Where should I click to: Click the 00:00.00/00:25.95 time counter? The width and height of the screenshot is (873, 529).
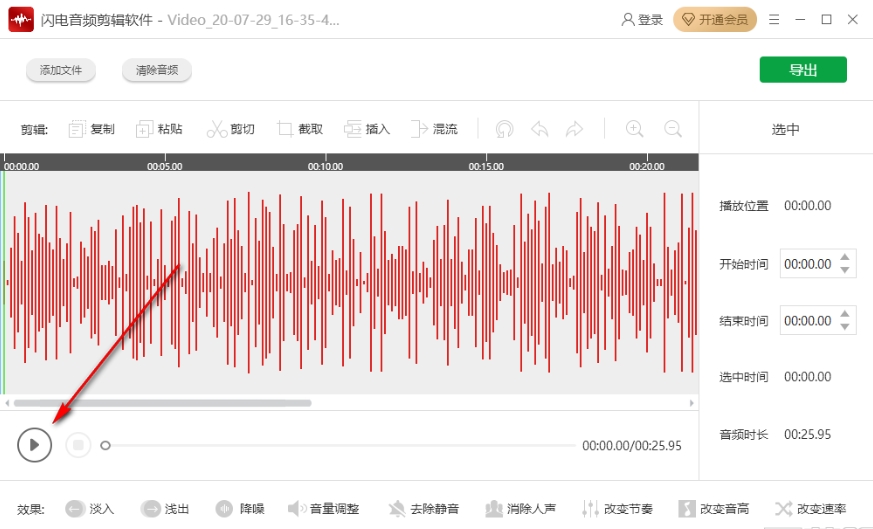click(x=632, y=445)
